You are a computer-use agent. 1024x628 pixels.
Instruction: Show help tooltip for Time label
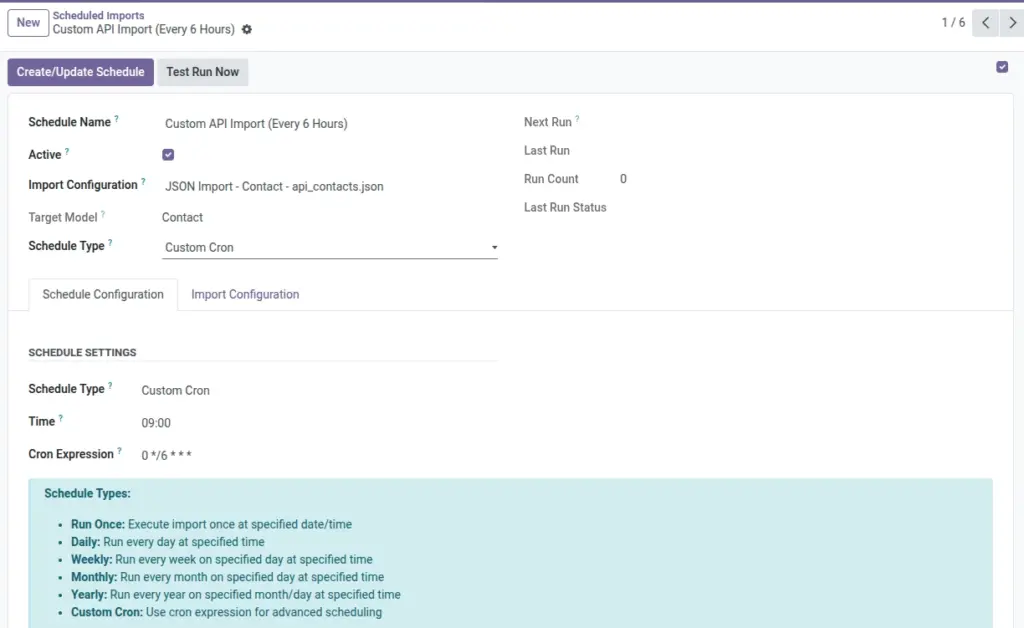tap(61, 418)
